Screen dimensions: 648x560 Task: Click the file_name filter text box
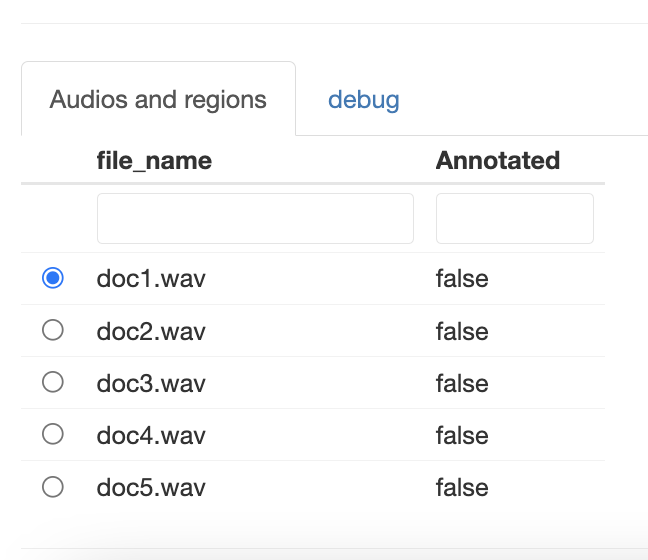pyautogui.click(x=255, y=218)
